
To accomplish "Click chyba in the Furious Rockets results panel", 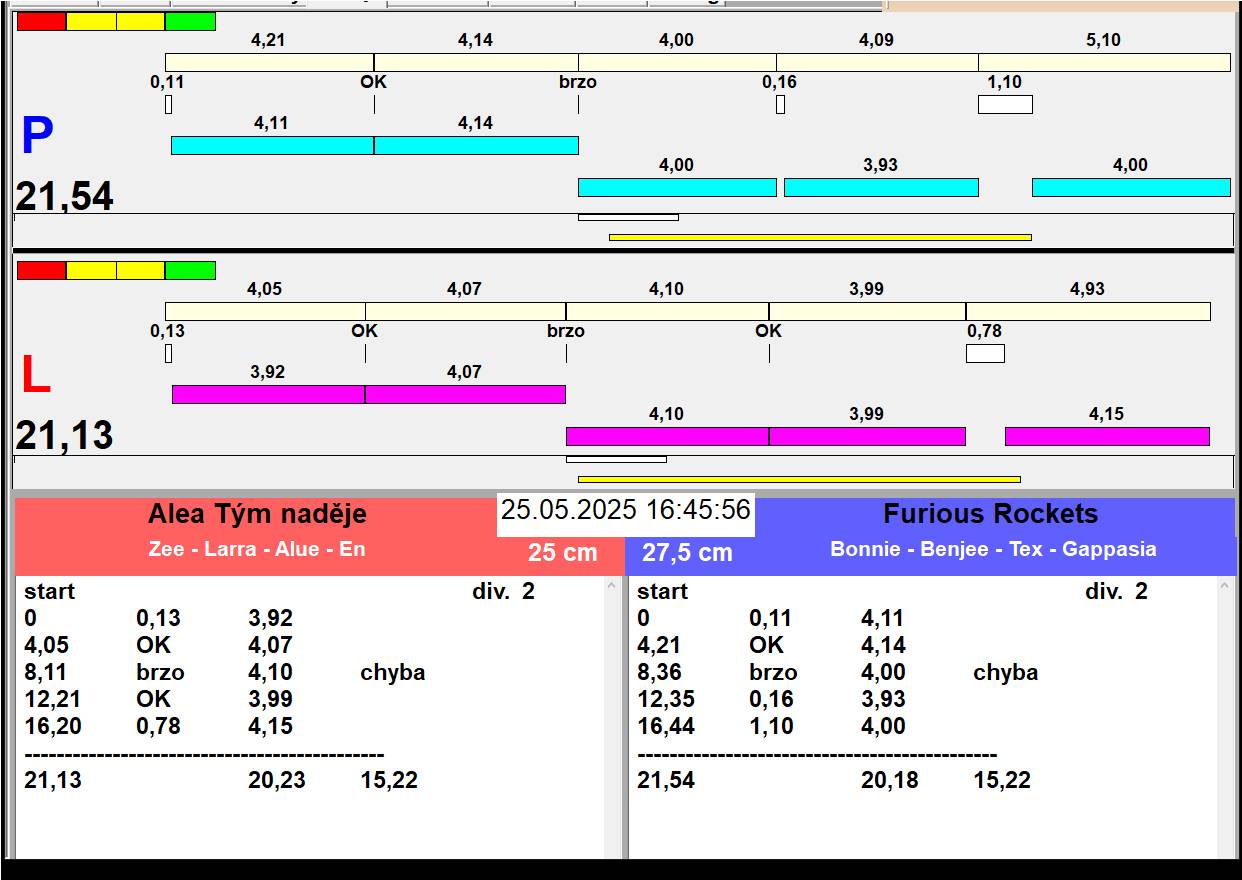I will (x=1005, y=672).
